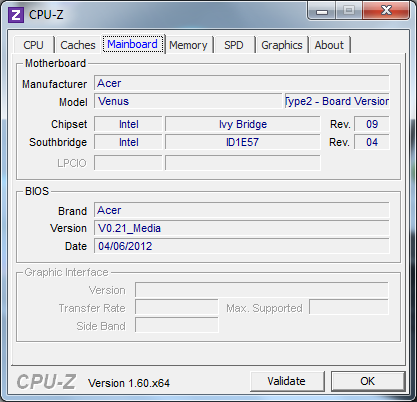Viewport: 417px width, 402px height.
Task: Click the BIOS Version V0.21_Media field
Action: point(241,228)
